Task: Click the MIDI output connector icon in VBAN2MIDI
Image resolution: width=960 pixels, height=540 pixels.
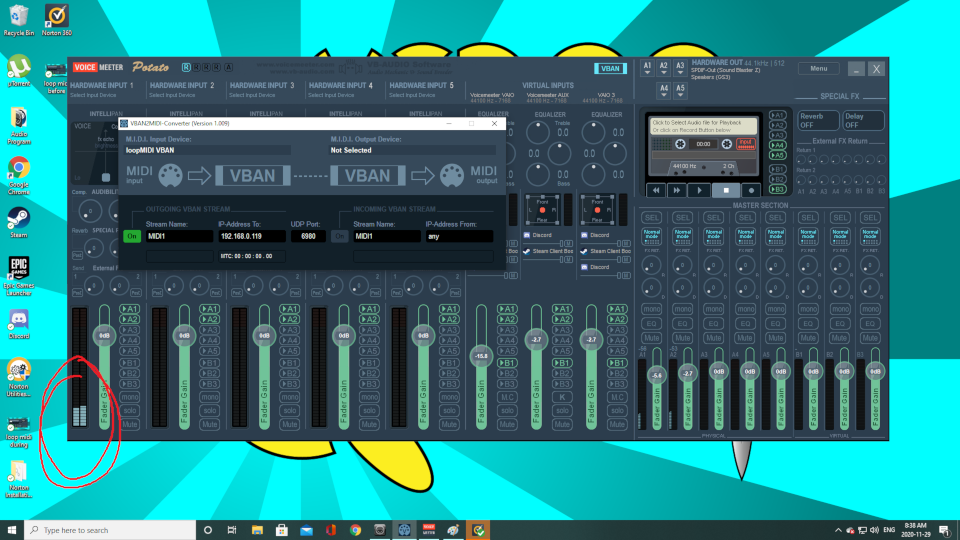Action: click(x=452, y=176)
